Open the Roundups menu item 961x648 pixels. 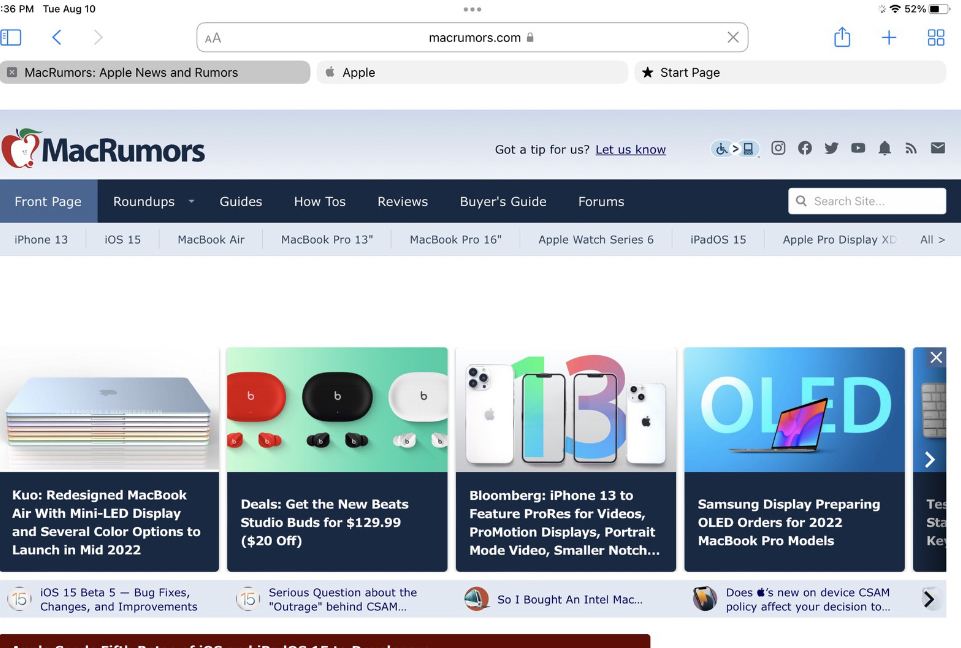coord(144,201)
